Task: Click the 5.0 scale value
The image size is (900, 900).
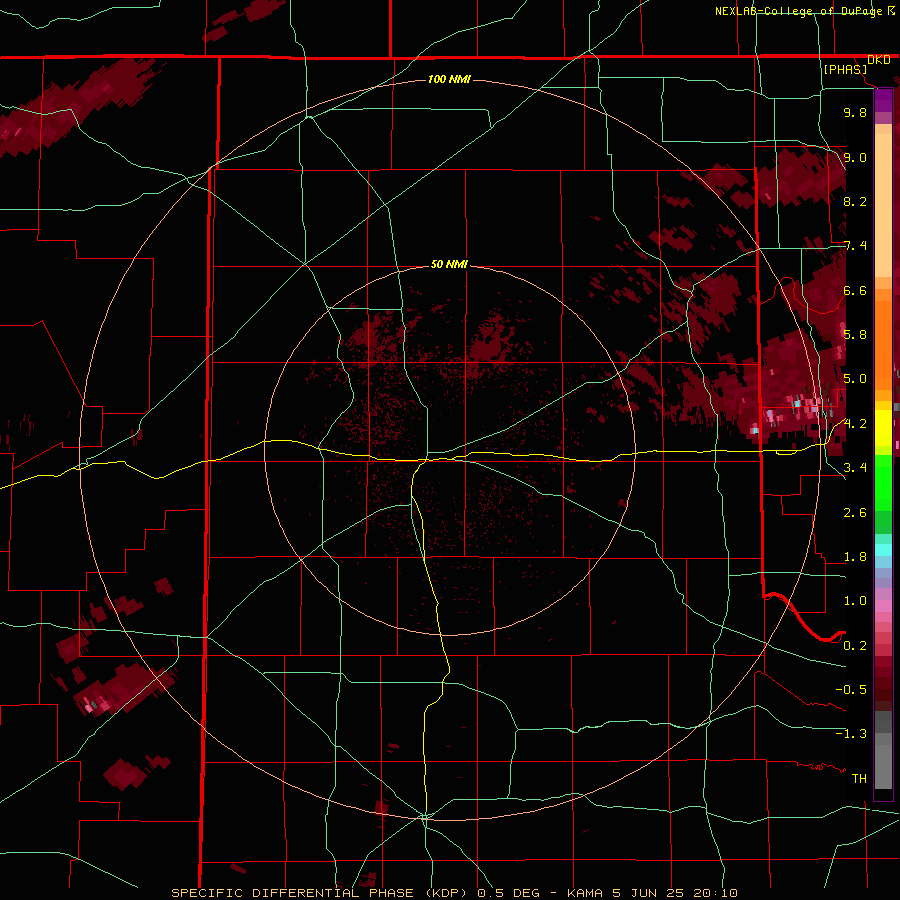Action: 855,379
